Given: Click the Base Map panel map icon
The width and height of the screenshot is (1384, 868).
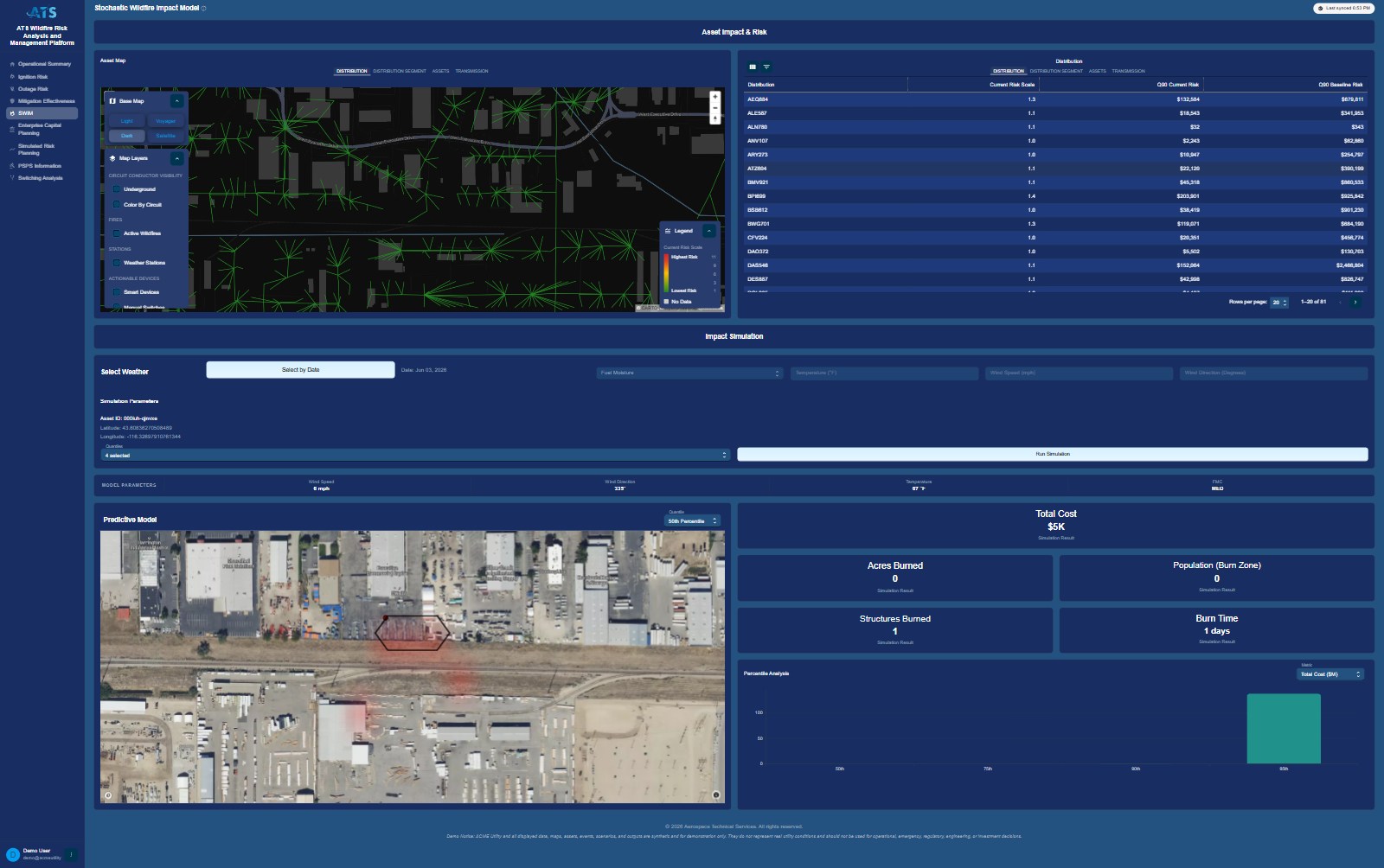Looking at the screenshot, I should pos(112,101).
